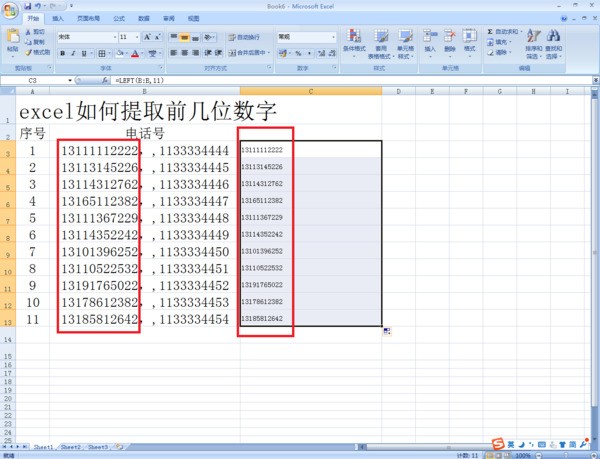Toggle Wrap Text (自动换行)
The width and height of the screenshot is (600, 459).
click(x=244, y=37)
